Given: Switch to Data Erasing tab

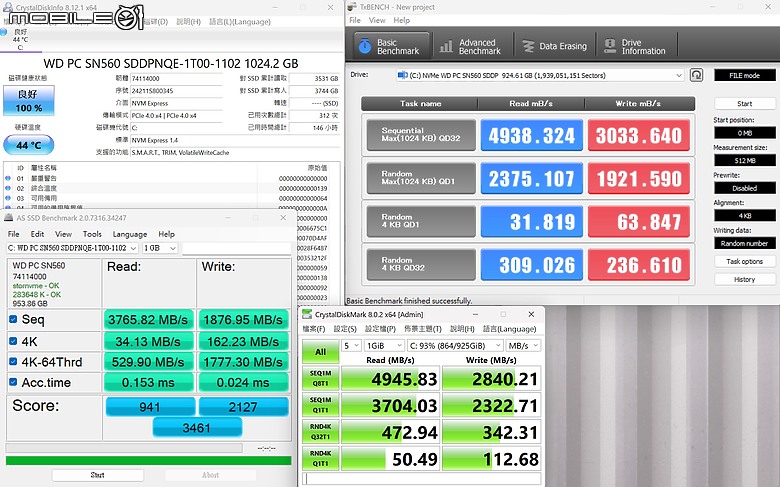Looking at the screenshot, I should click(x=554, y=46).
